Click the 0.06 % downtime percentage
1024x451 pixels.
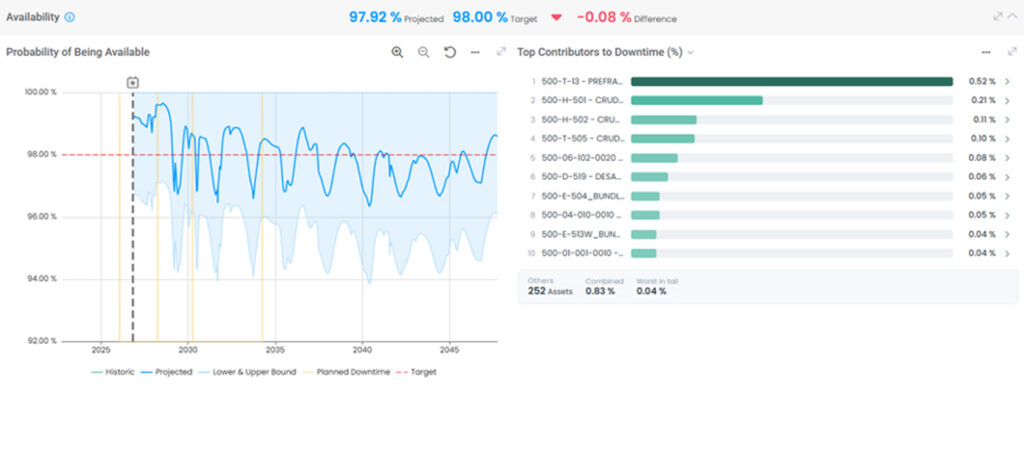click(984, 177)
